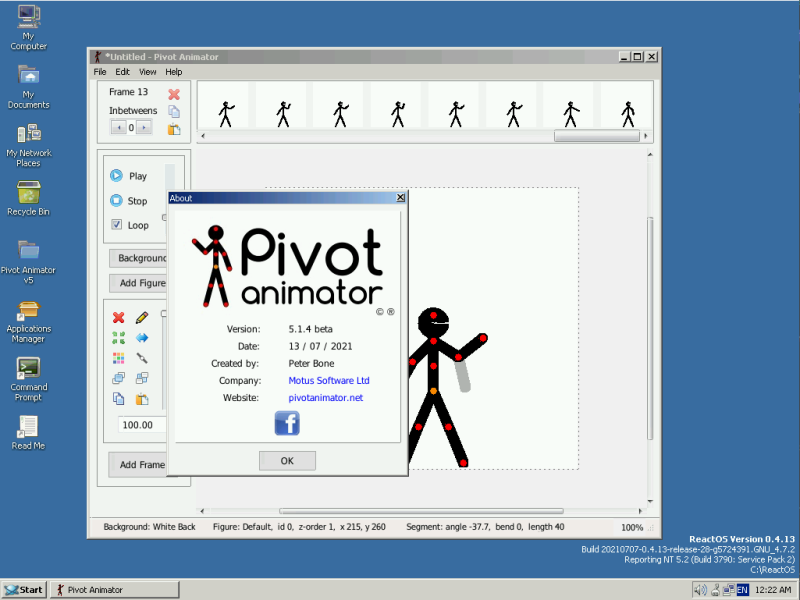Open My Documents desktop icon

29,87
